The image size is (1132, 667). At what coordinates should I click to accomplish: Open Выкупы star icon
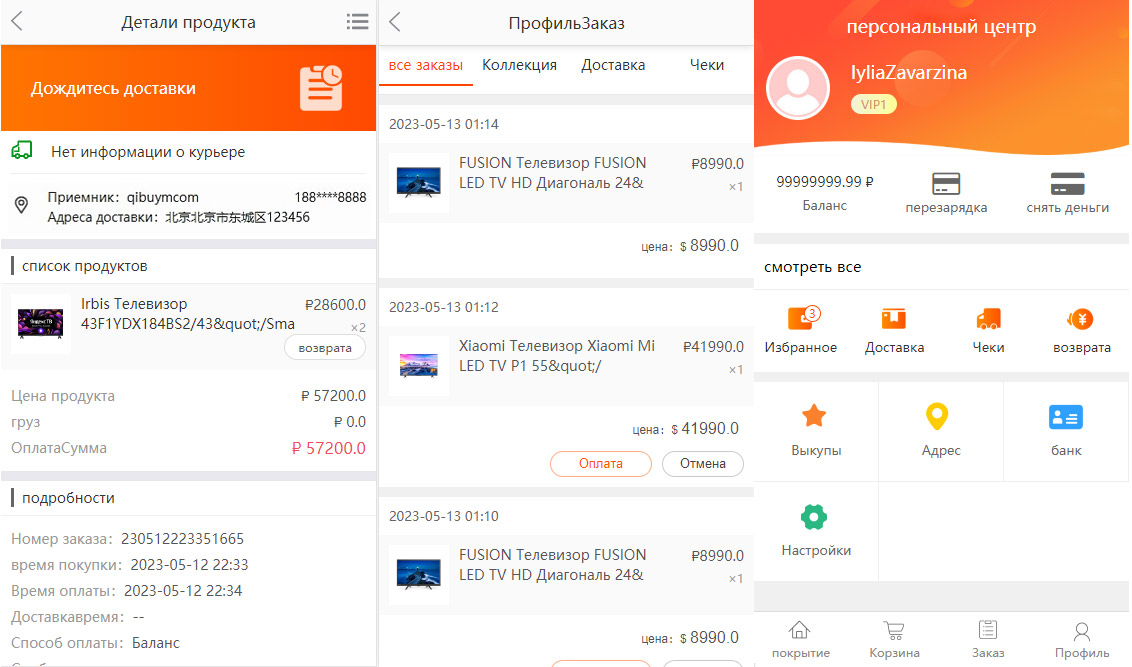click(x=814, y=416)
